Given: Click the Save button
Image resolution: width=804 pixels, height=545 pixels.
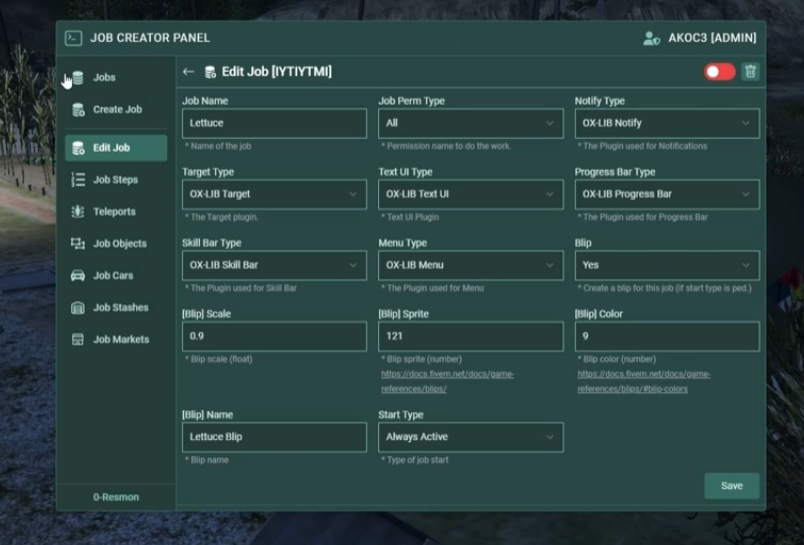Looking at the screenshot, I should pyautogui.click(x=732, y=486).
